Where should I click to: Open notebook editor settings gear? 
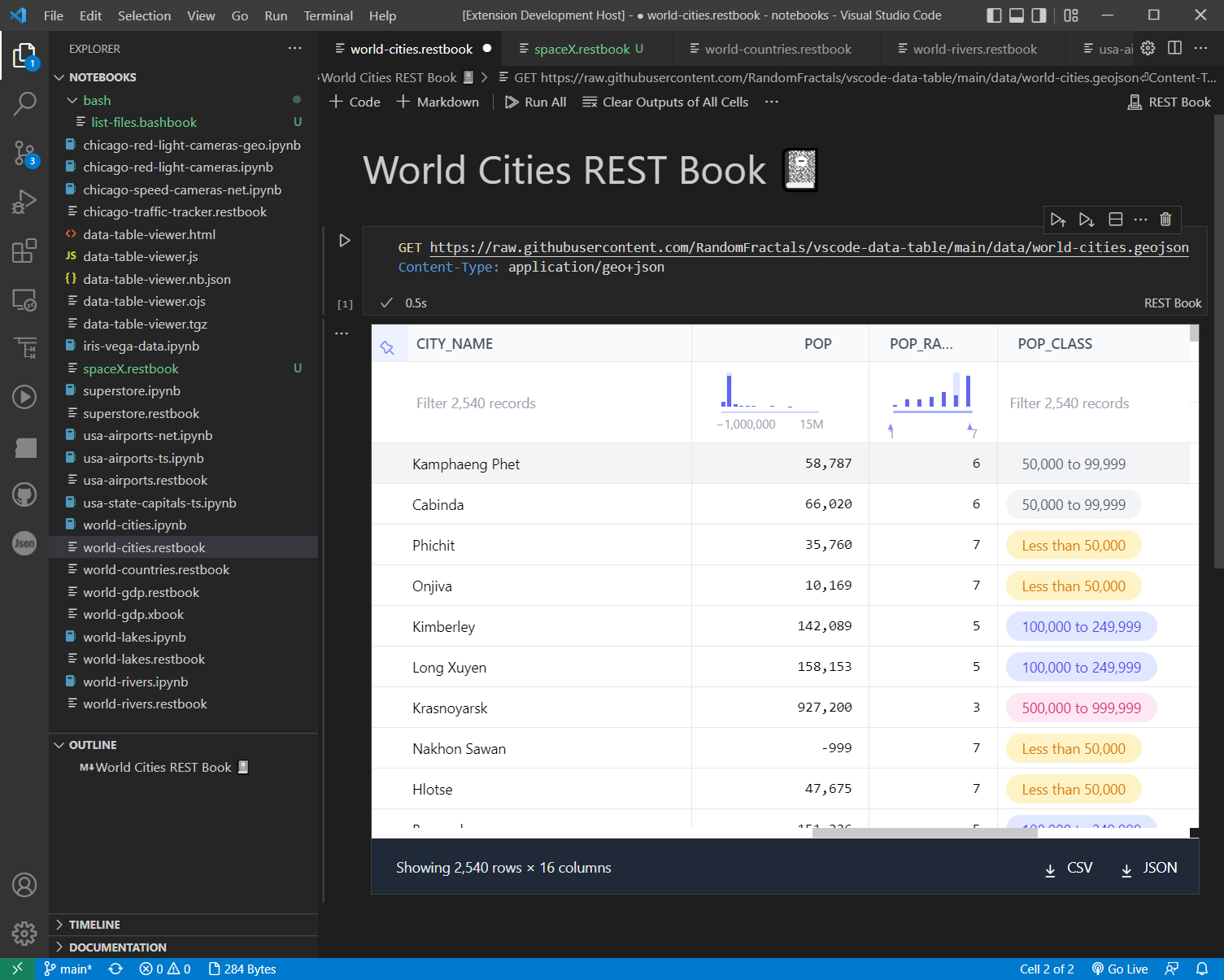coord(1148,48)
